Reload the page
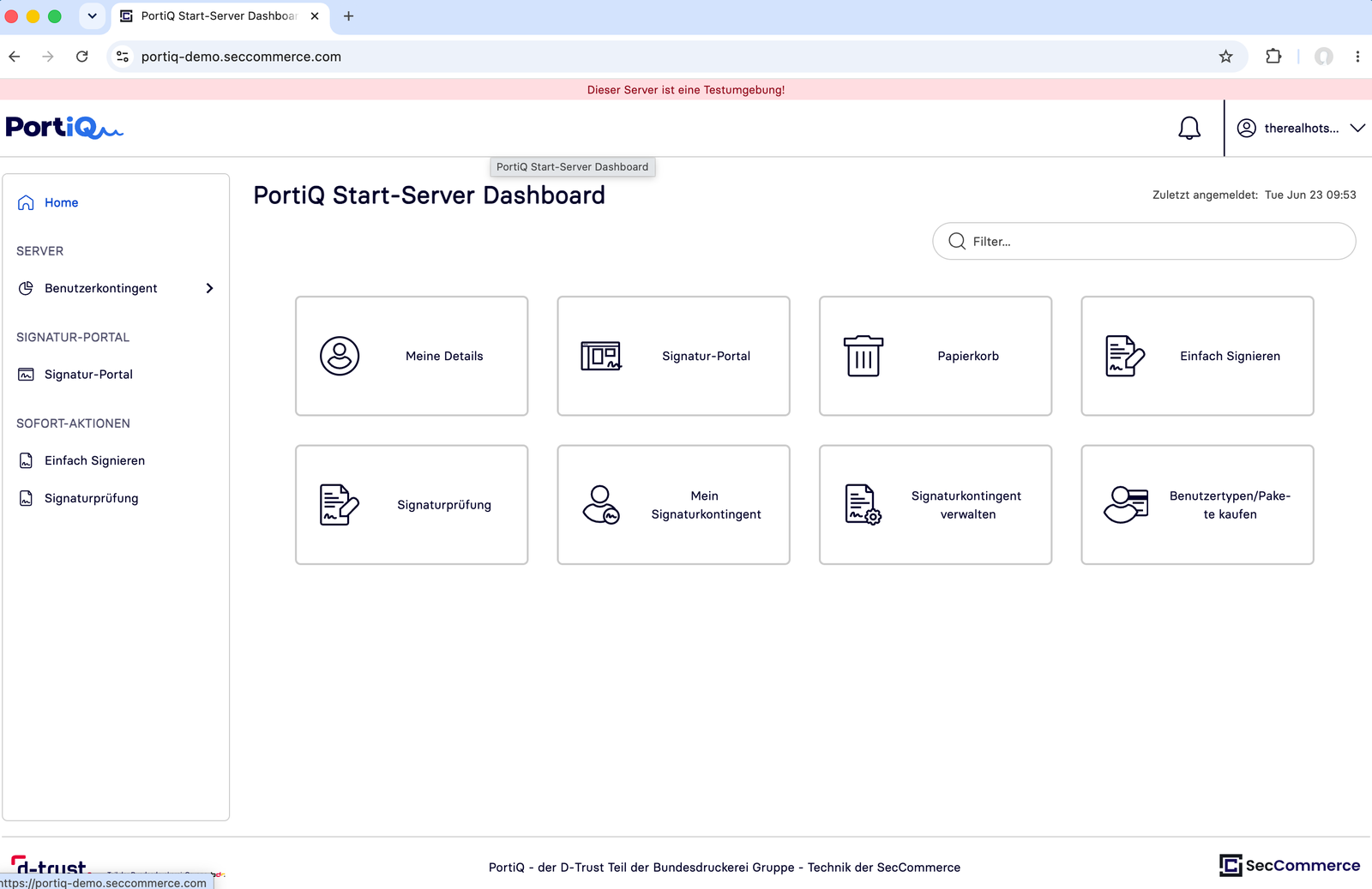This screenshot has width=1372, height=889. click(x=82, y=57)
